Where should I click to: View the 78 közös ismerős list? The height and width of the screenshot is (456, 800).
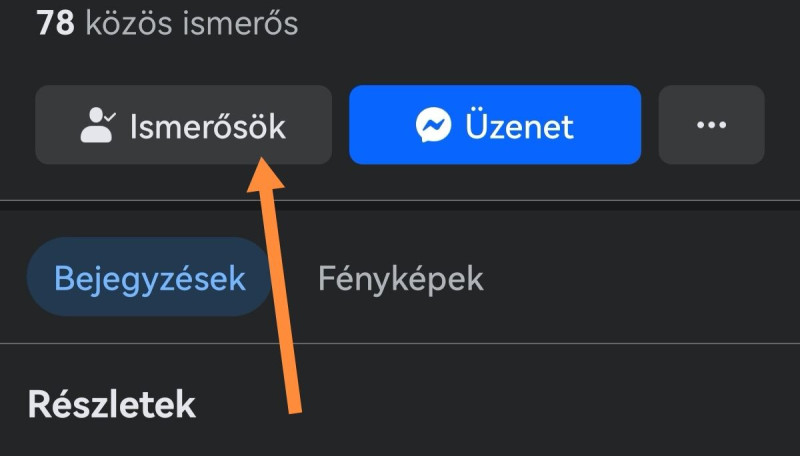[x=167, y=23]
